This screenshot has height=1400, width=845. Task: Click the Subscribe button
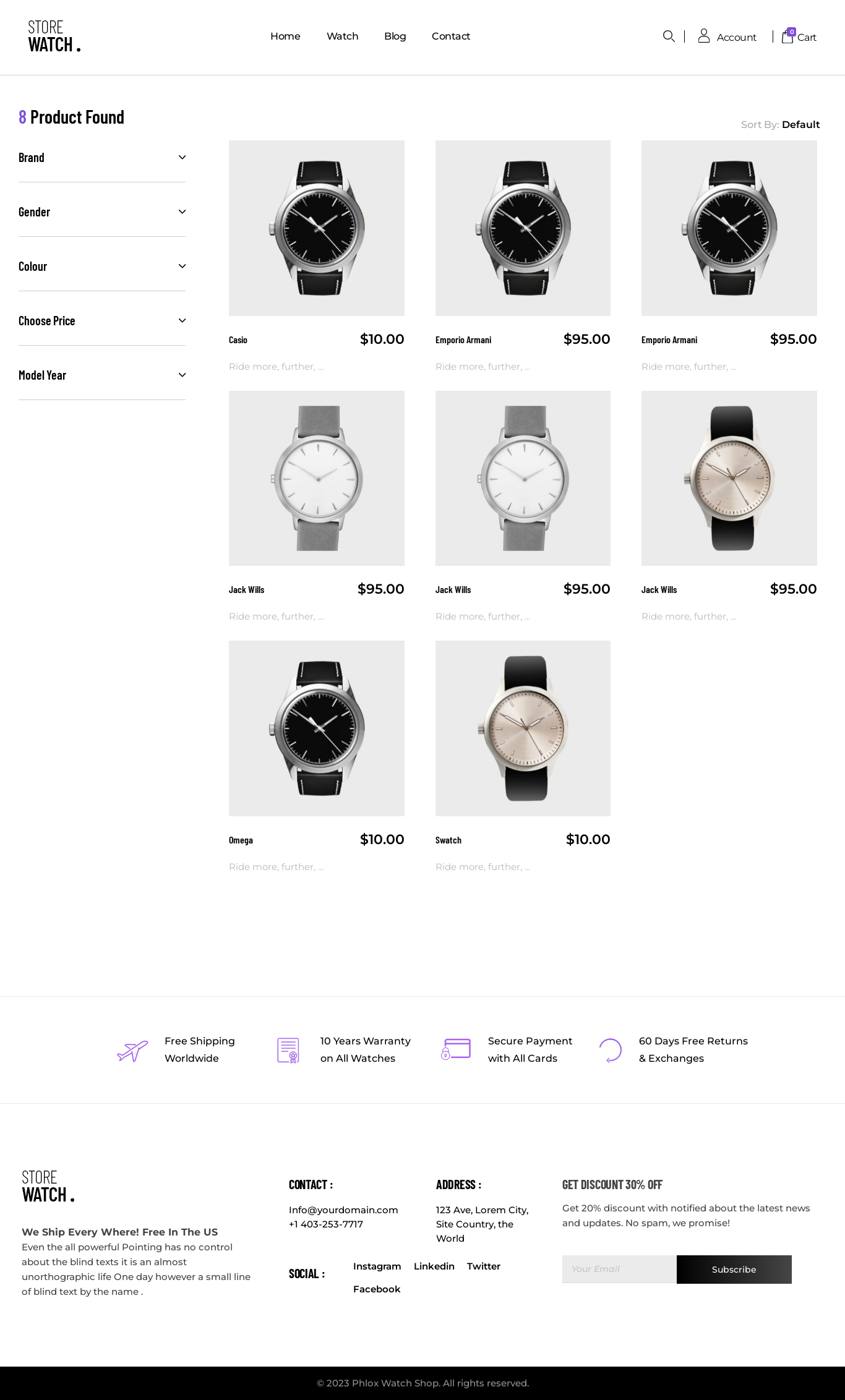[734, 1270]
